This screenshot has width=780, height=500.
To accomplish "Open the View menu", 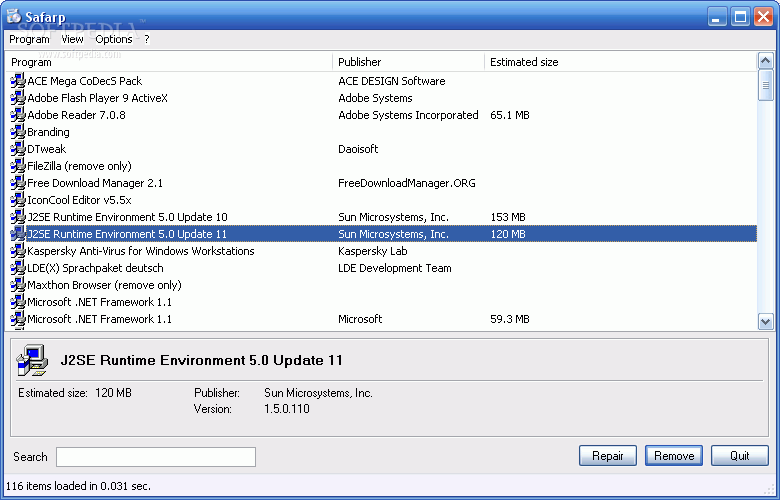I will point(72,39).
